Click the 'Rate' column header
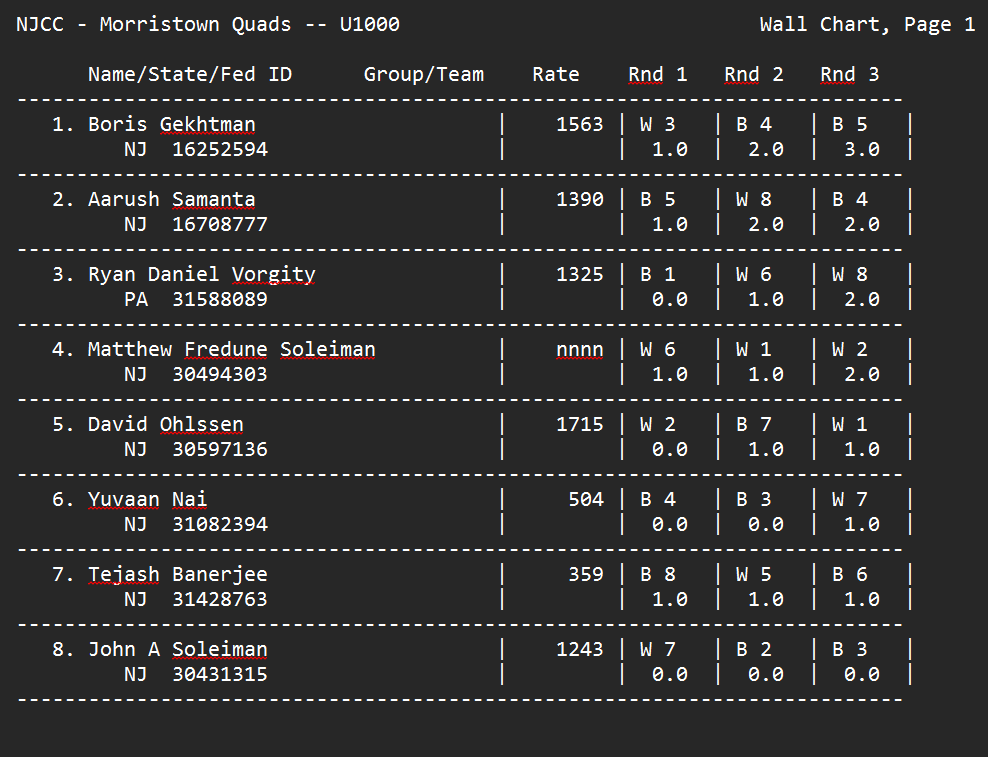This screenshot has width=988, height=757. (x=555, y=74)
